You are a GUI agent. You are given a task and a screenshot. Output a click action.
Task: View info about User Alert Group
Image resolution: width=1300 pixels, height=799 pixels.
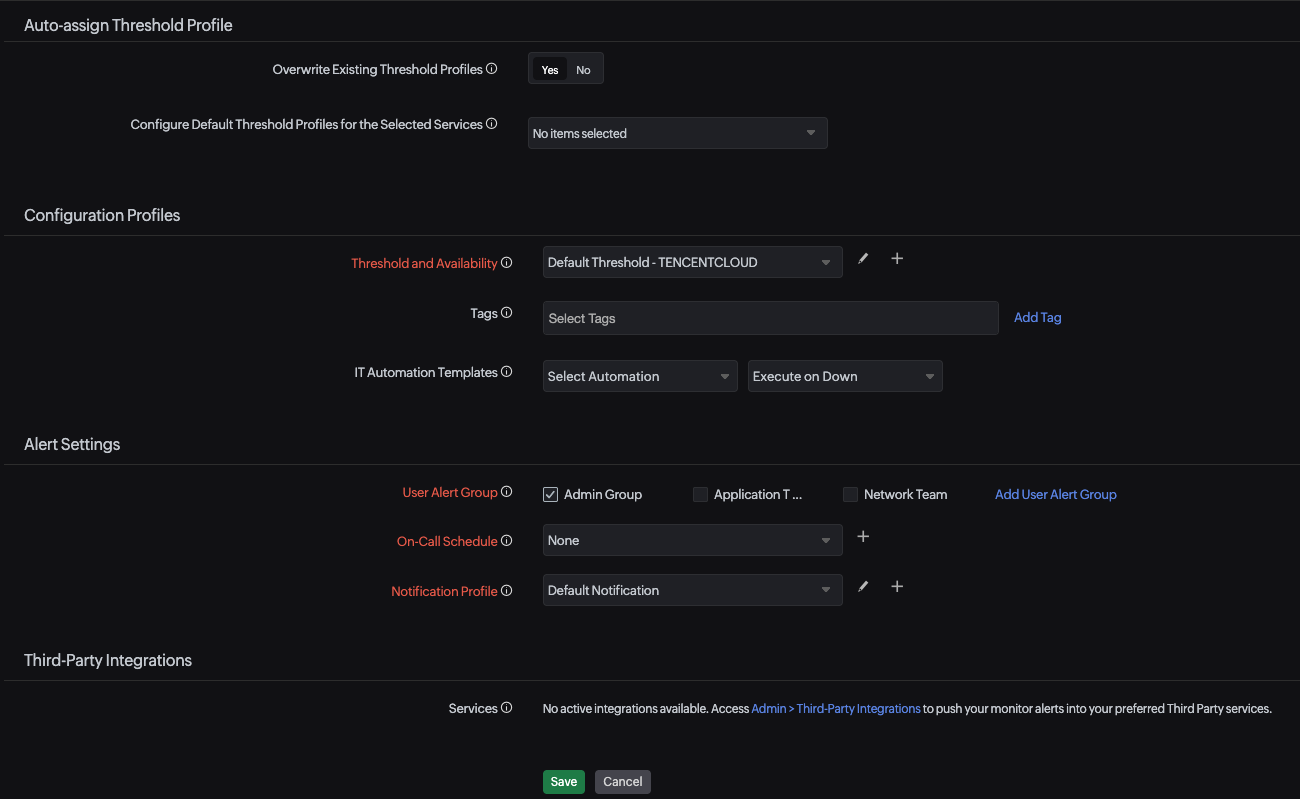[507, 491]
